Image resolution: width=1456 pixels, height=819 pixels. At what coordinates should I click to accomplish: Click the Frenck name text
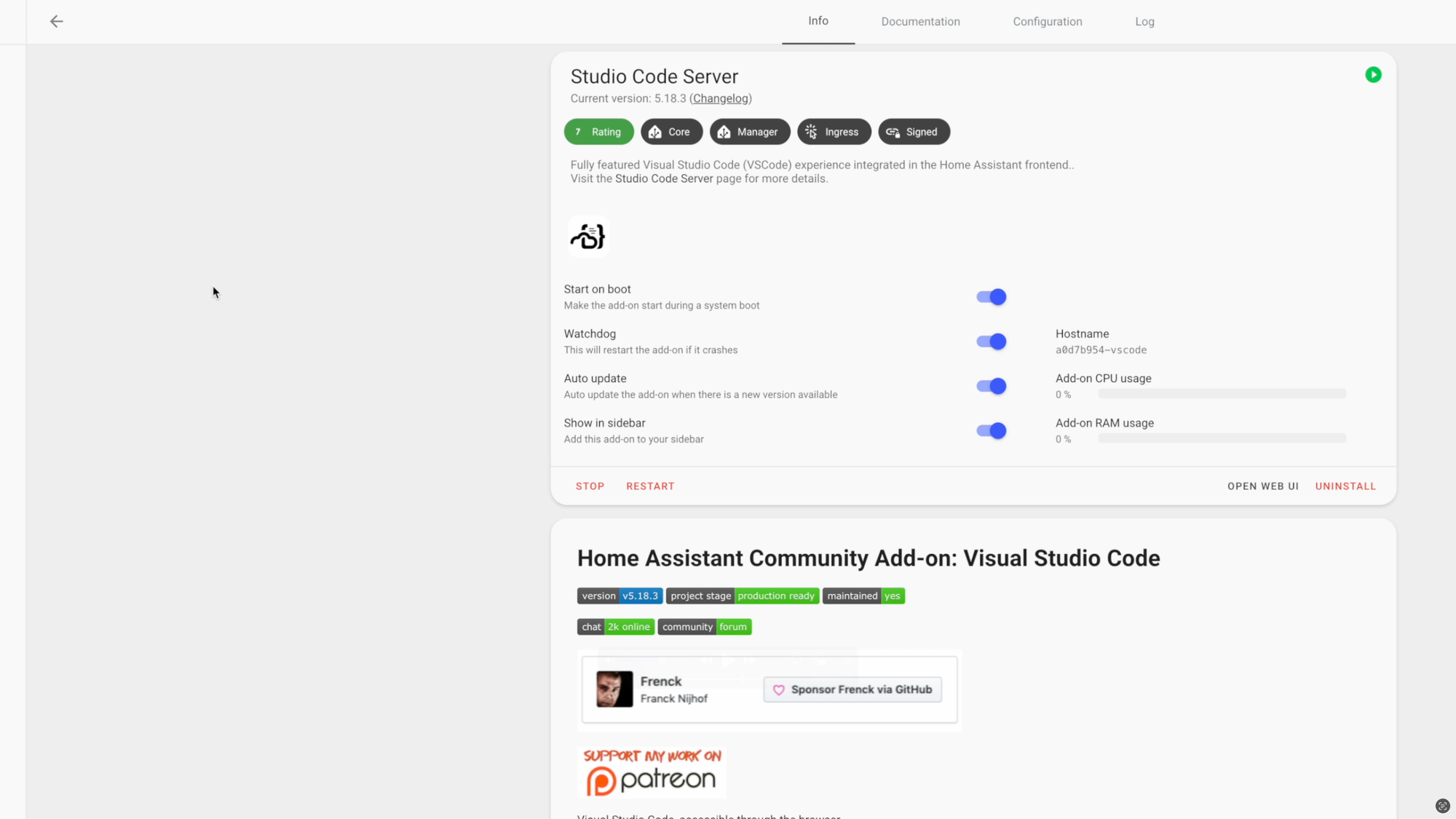point(661,681)
